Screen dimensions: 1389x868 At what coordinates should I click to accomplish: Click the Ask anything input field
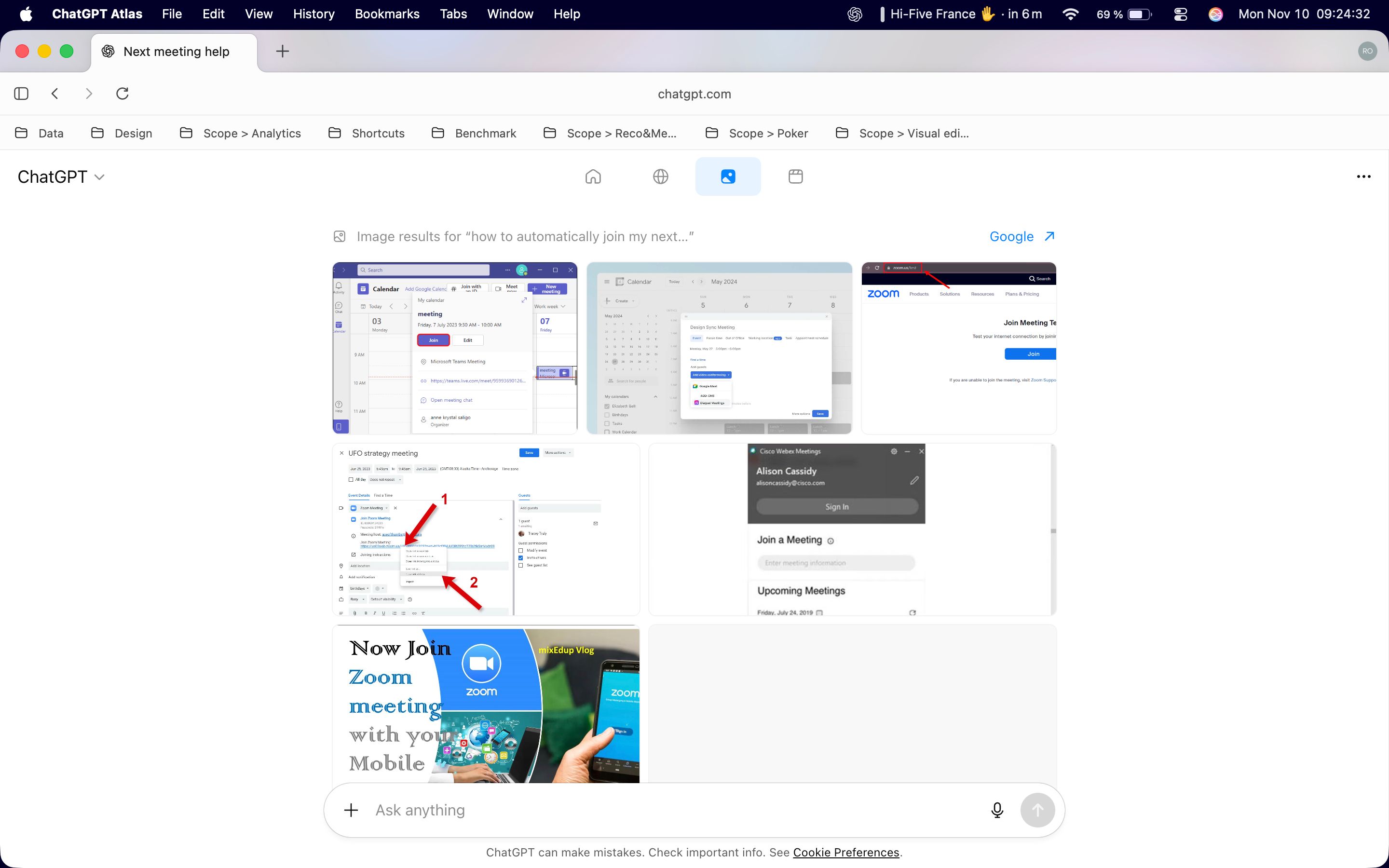tap(631, 810)
